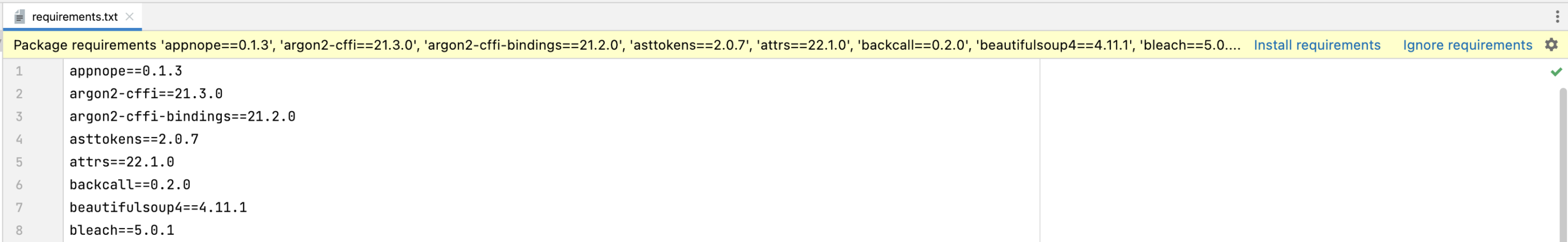Place cursor on attrs==22.1.0 line
This screenshot has height=242, width=1568.
[122, 162]
